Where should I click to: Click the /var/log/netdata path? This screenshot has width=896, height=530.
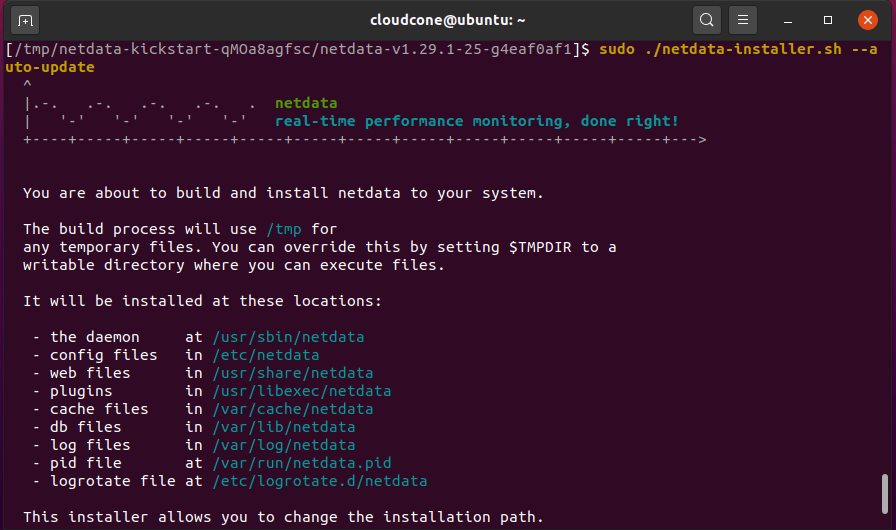tap(284, 445)
